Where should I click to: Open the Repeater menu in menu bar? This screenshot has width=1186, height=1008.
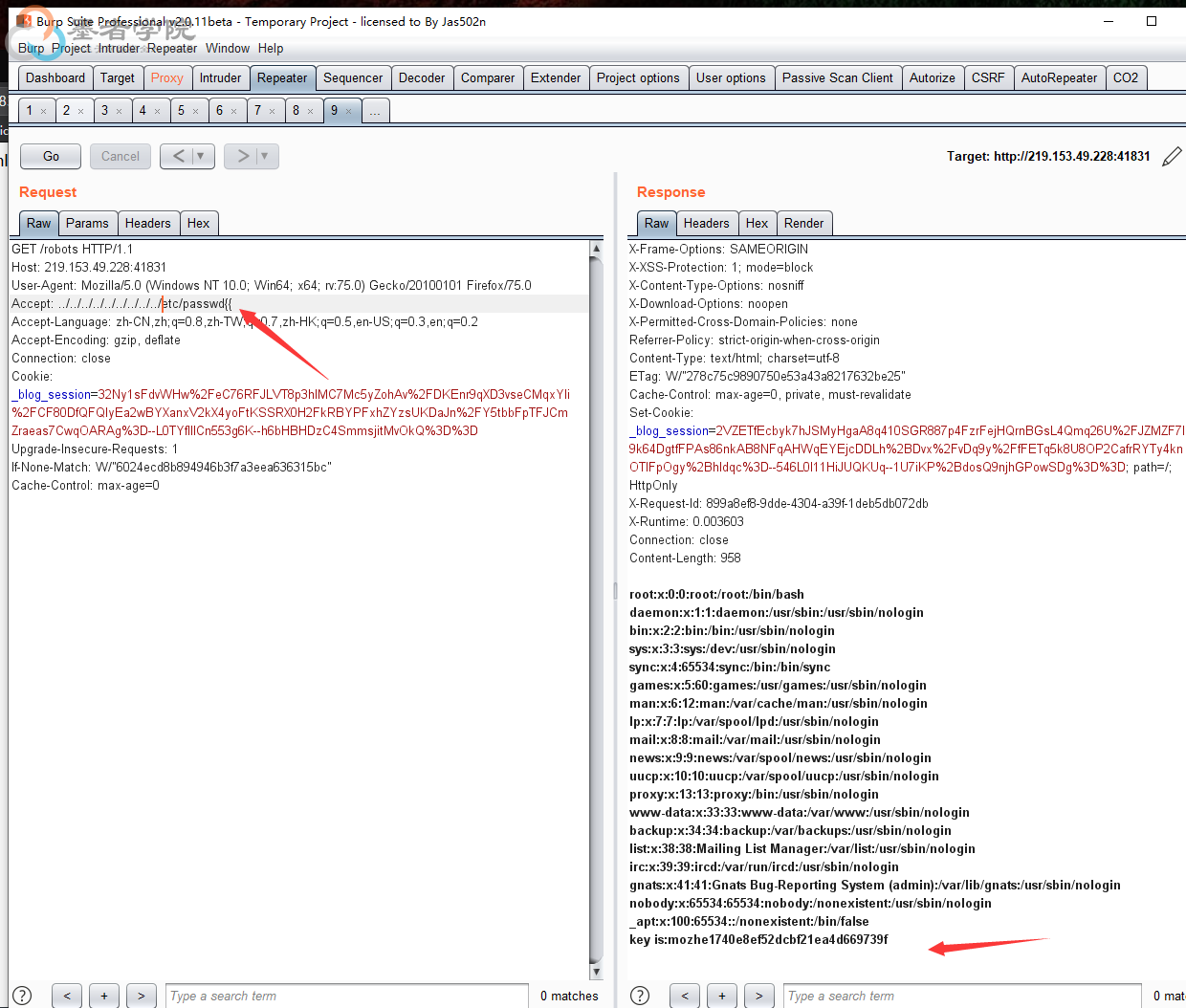172,48
